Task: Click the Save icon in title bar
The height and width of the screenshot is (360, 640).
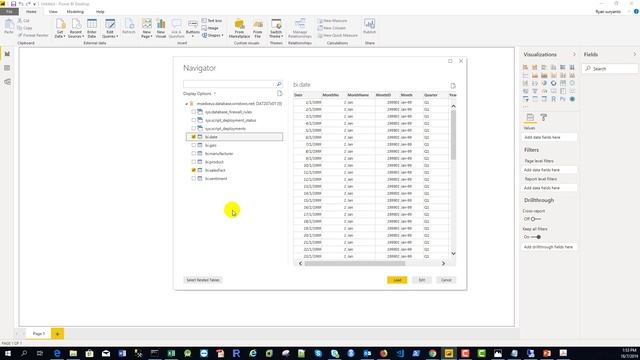Action: tap(13, 4)
